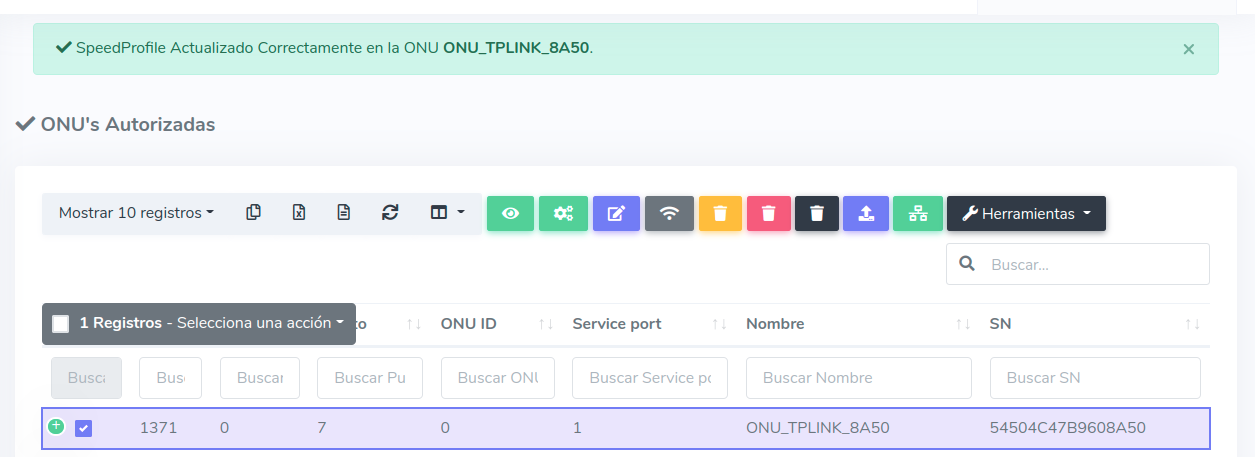This screenshot has width=1255, height=457.
Task: Open the Herramientas dropdown menu
Action: [1026, 214]
